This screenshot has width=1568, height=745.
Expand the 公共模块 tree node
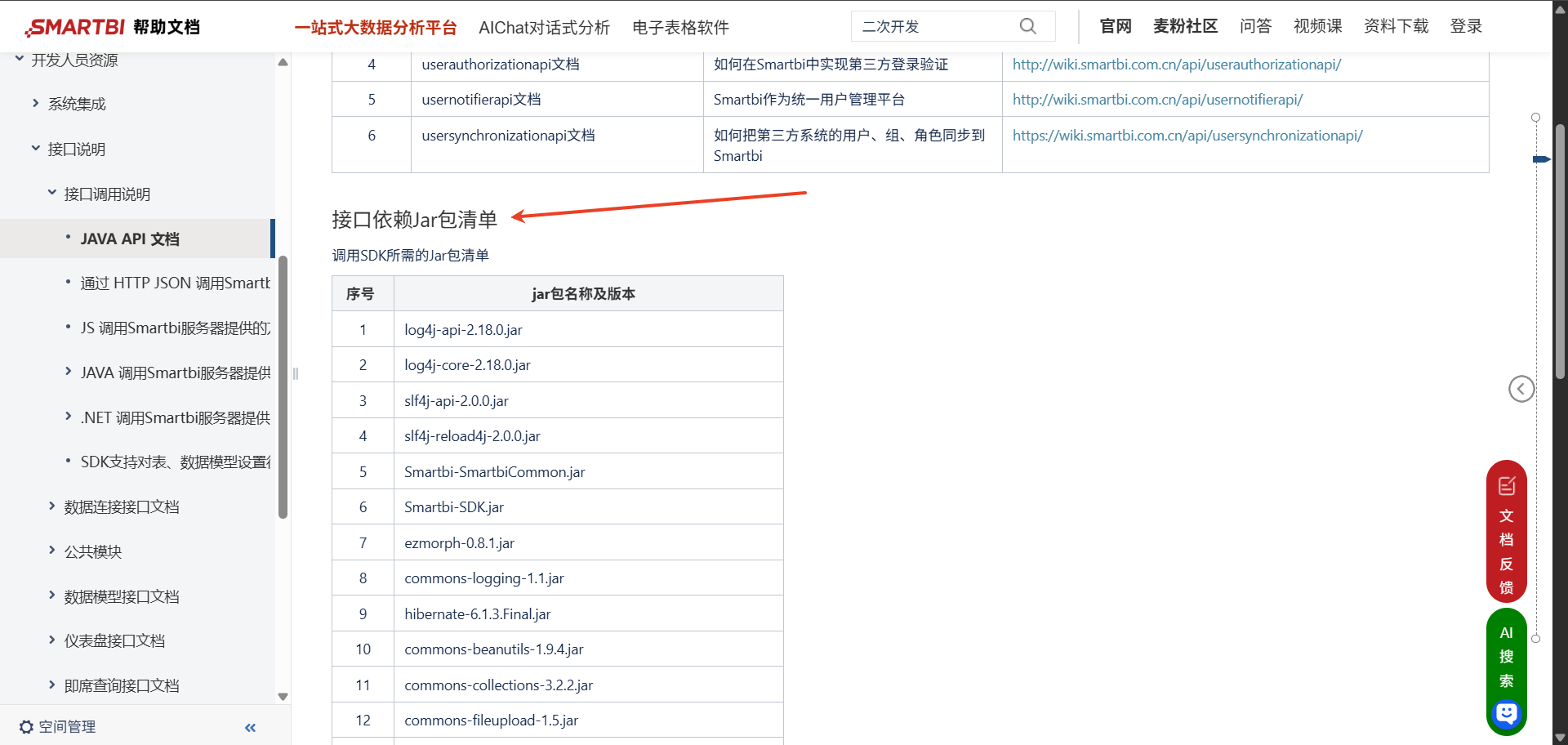[52, 551]
